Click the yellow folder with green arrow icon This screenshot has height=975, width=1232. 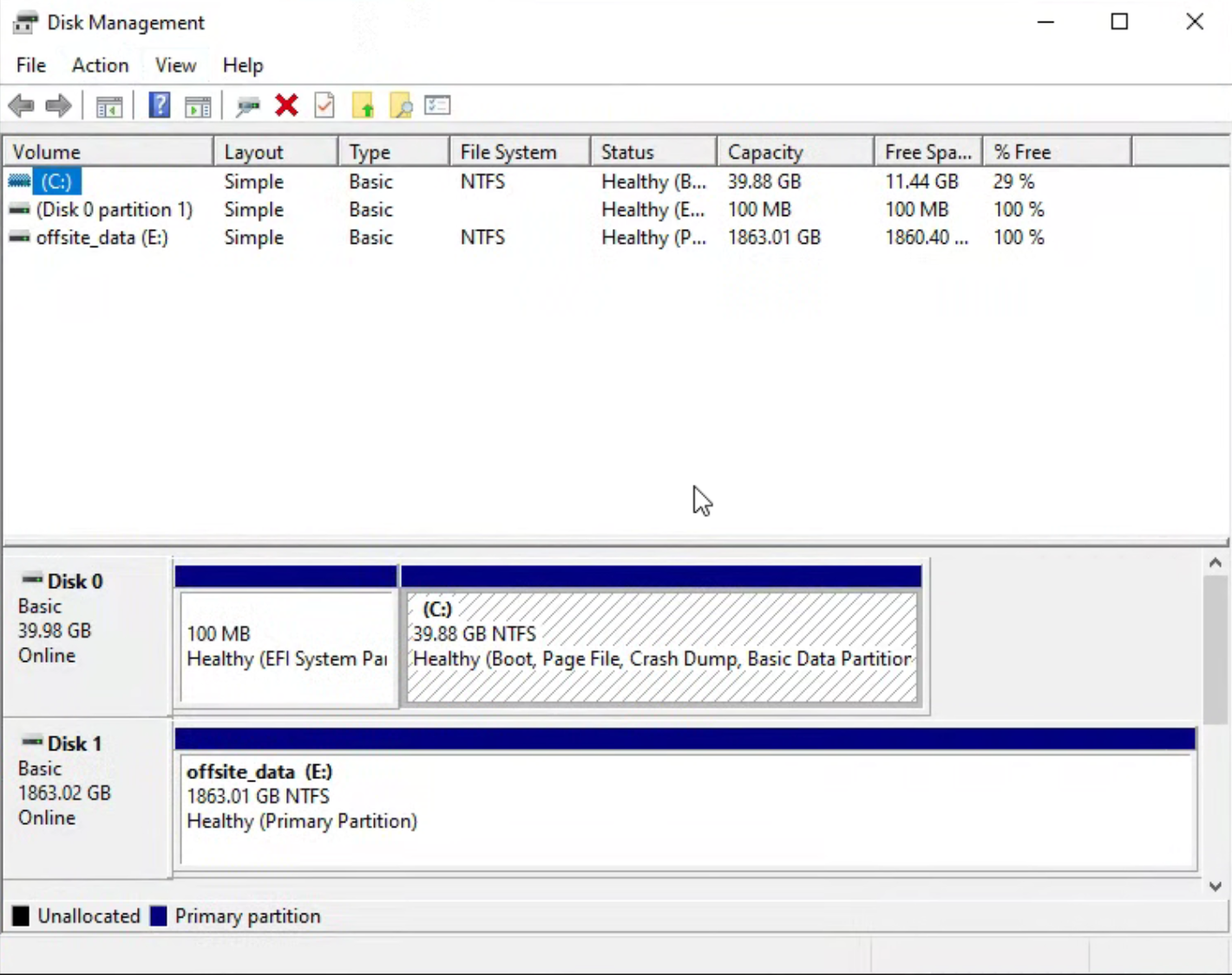tap(363, 106)
